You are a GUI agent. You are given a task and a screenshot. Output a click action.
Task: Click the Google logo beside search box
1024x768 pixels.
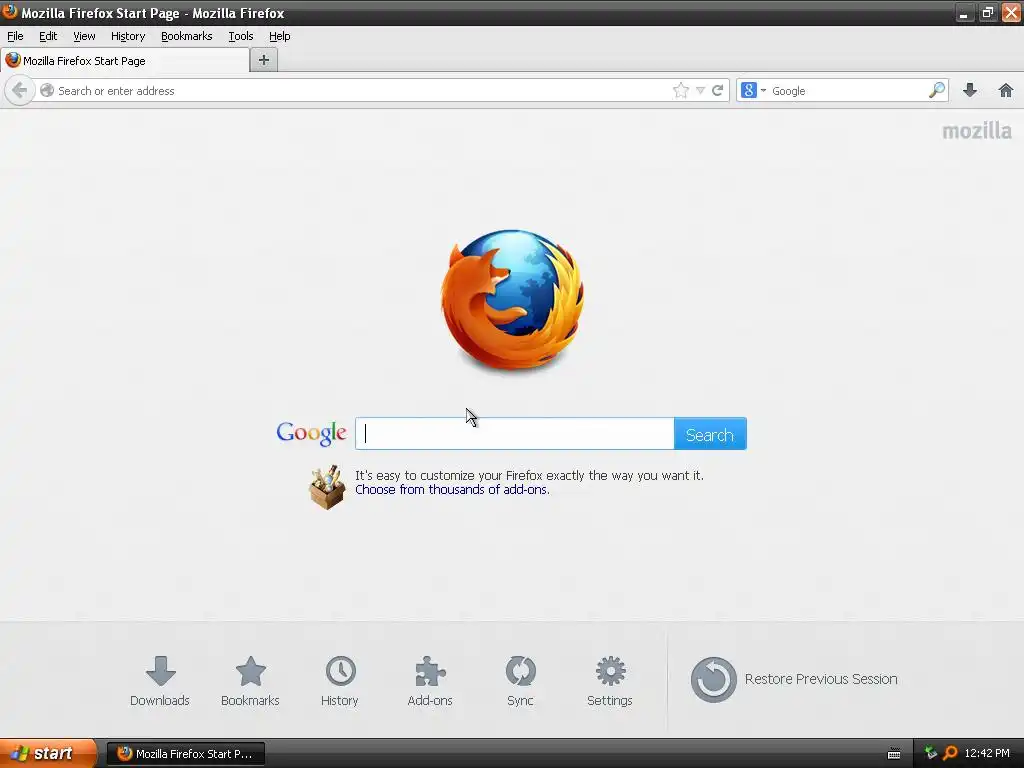312,434
